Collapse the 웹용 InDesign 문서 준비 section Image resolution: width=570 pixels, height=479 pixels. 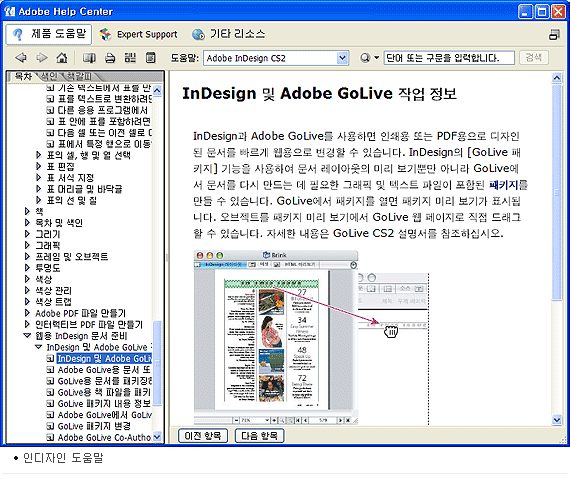point(27,335)
